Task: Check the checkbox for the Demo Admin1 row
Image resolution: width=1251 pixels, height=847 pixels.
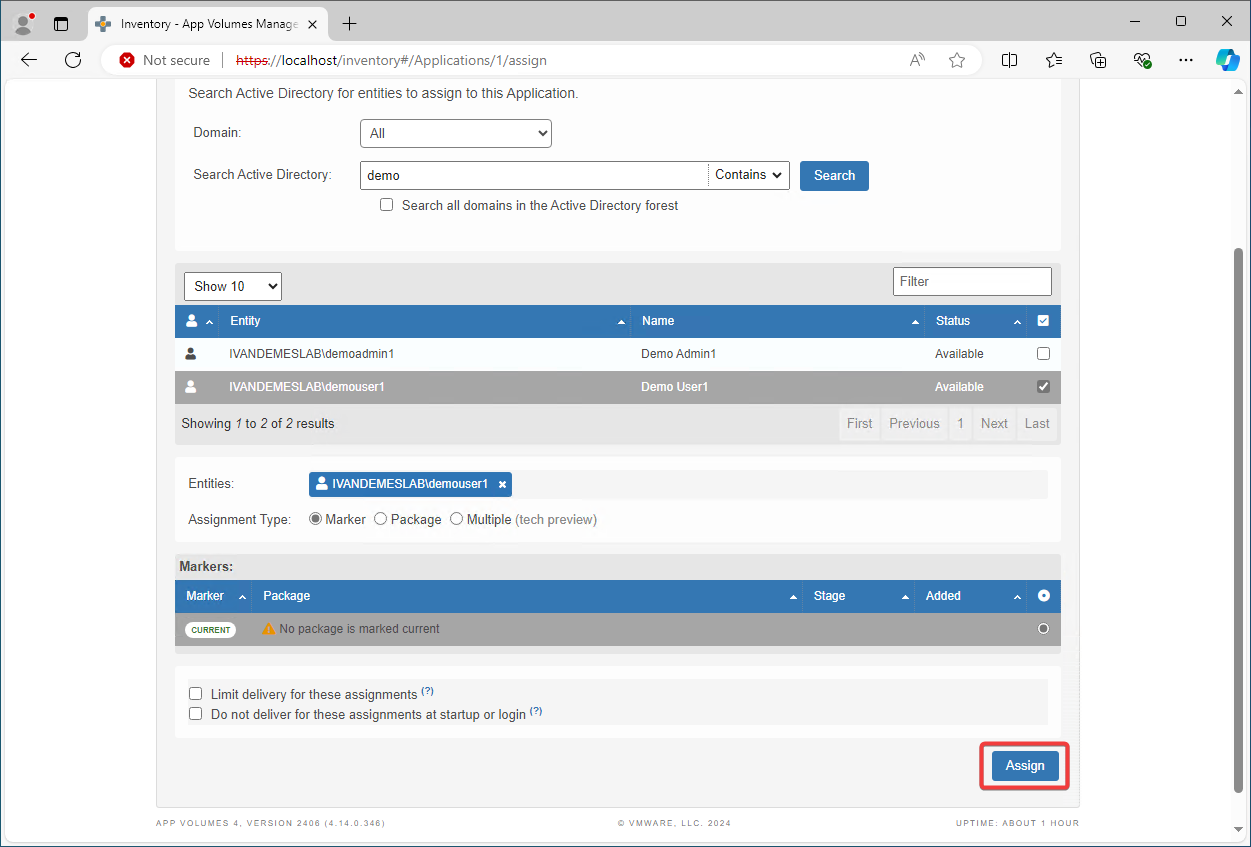Action: click(1043, 353)
